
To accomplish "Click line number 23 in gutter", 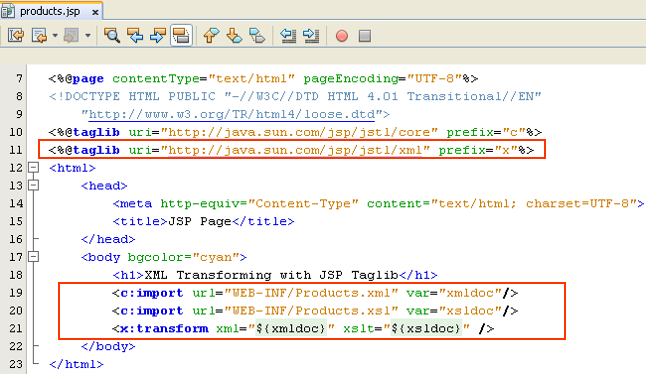I will click(16, 364).
